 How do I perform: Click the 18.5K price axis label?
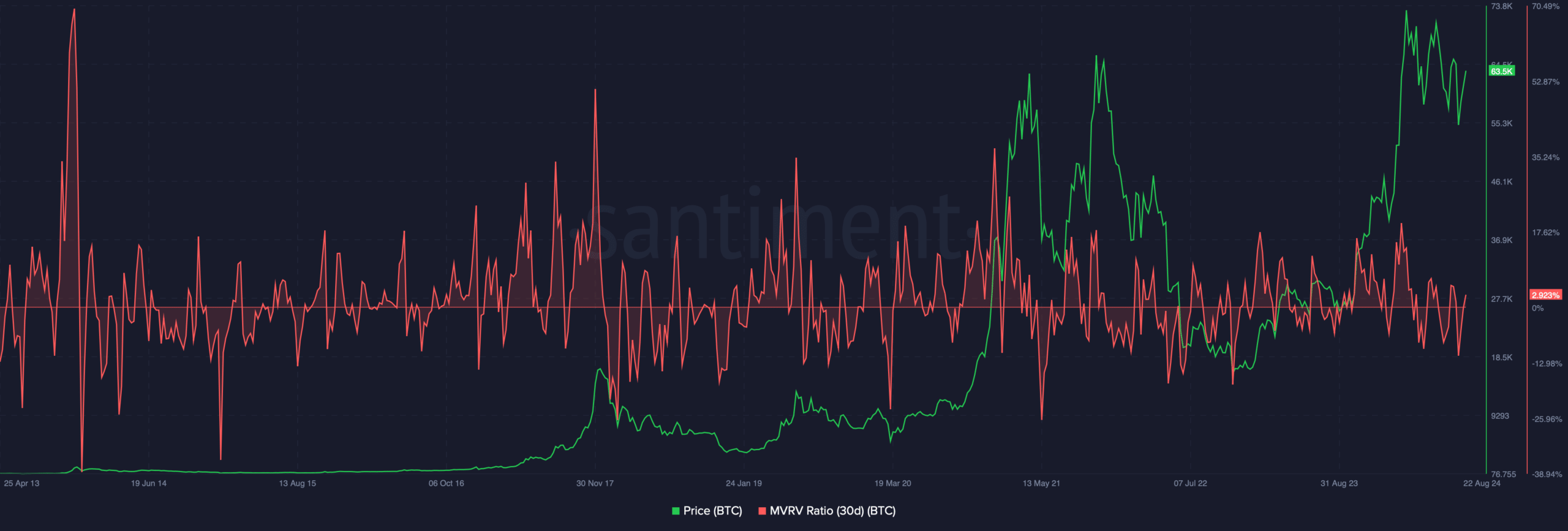pyautogui.click(x=1502, y=357)
